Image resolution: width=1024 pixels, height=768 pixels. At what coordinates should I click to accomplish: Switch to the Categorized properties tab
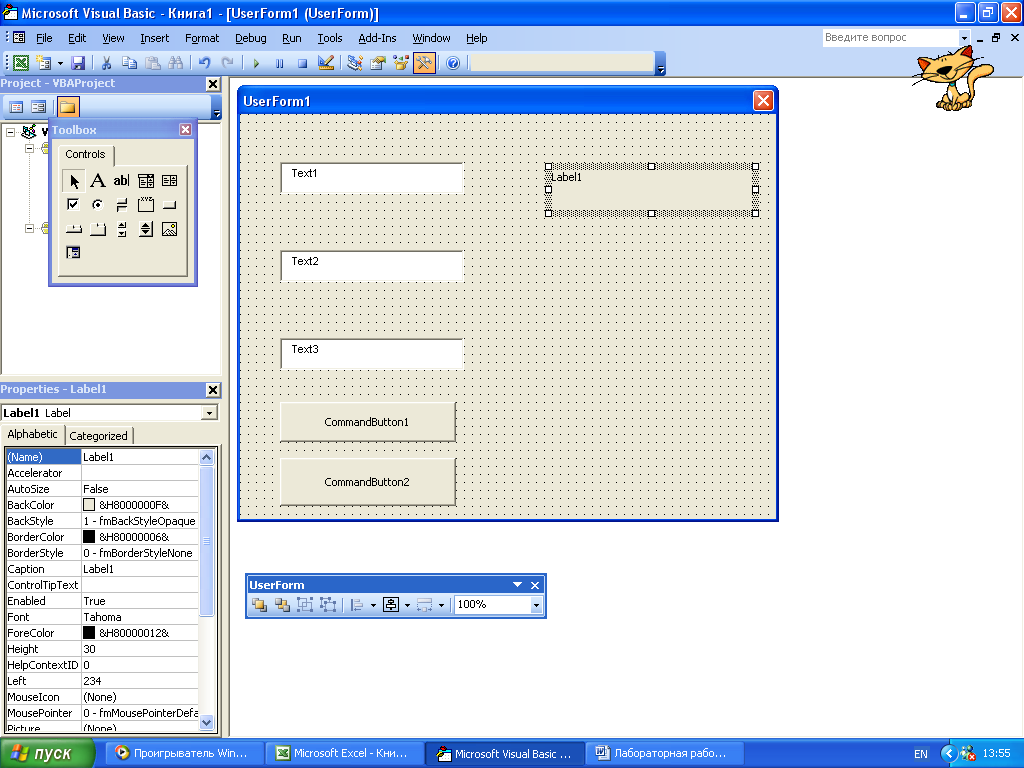pos(99,436)
